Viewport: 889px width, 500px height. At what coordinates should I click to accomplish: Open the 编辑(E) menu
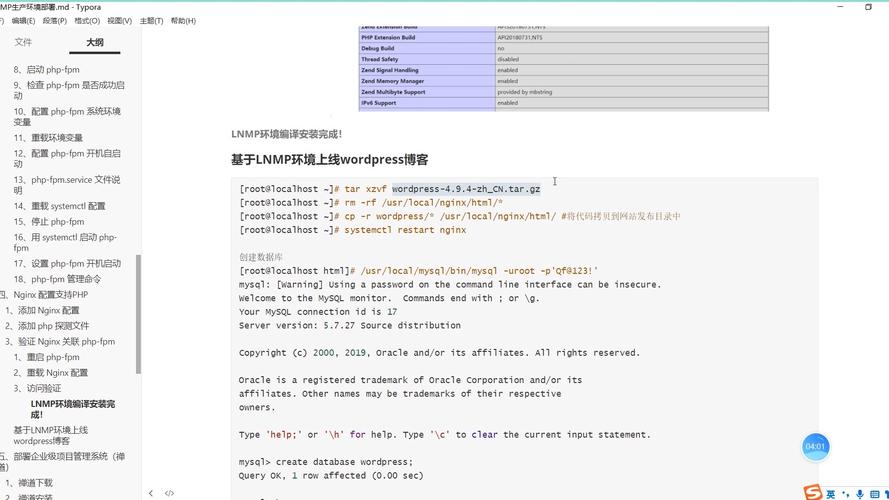tap(23, 21)
